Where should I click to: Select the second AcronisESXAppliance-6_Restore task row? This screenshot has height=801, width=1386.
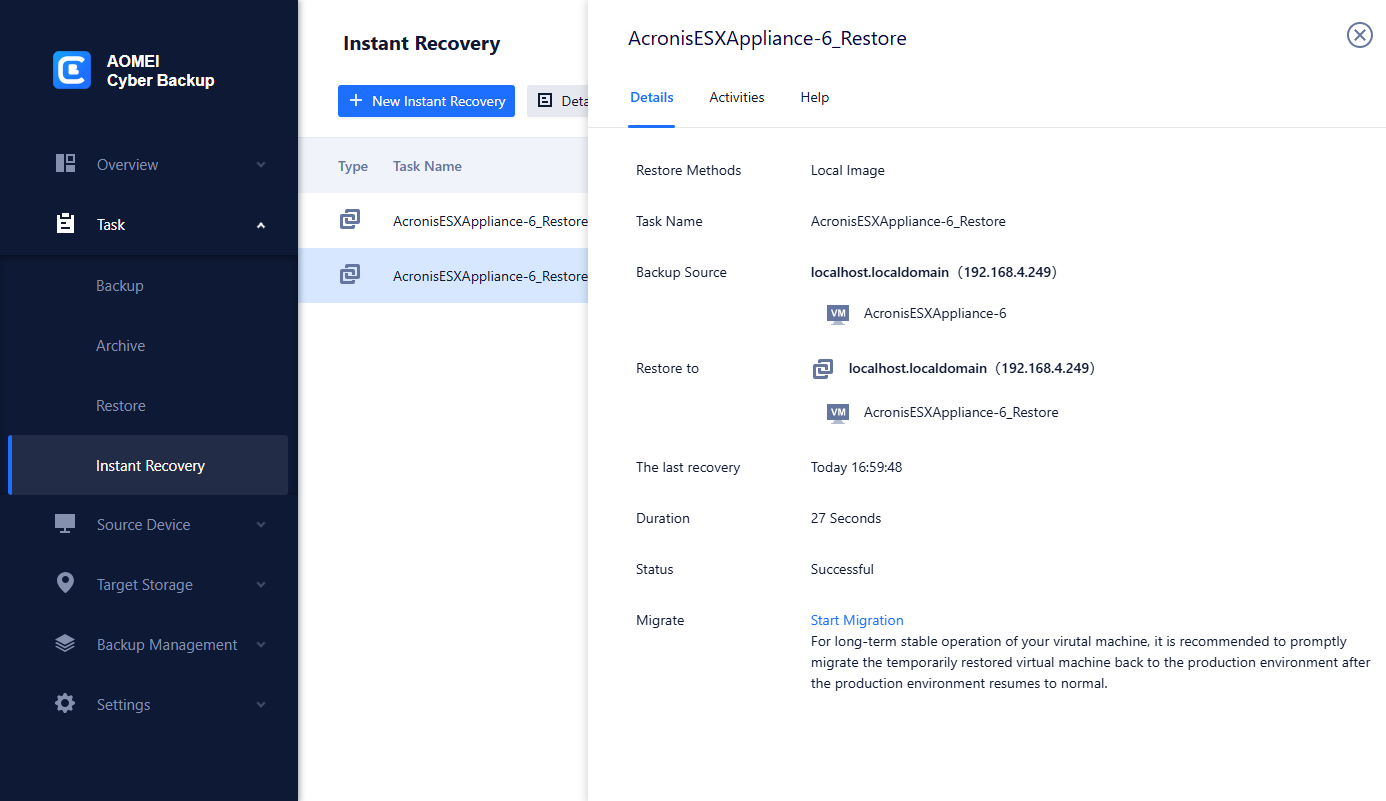click(489, 276)
